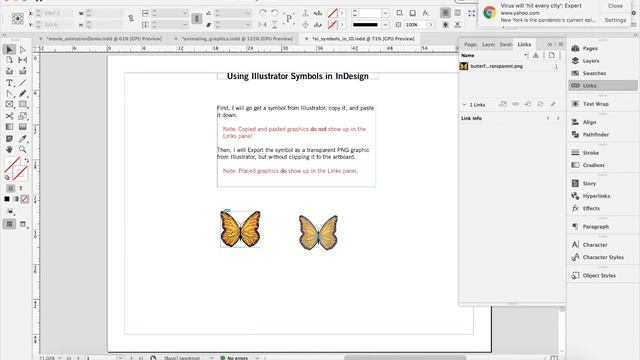
Task: Collapse the 1 Links disclosure arrow
Action: (464, 105)
